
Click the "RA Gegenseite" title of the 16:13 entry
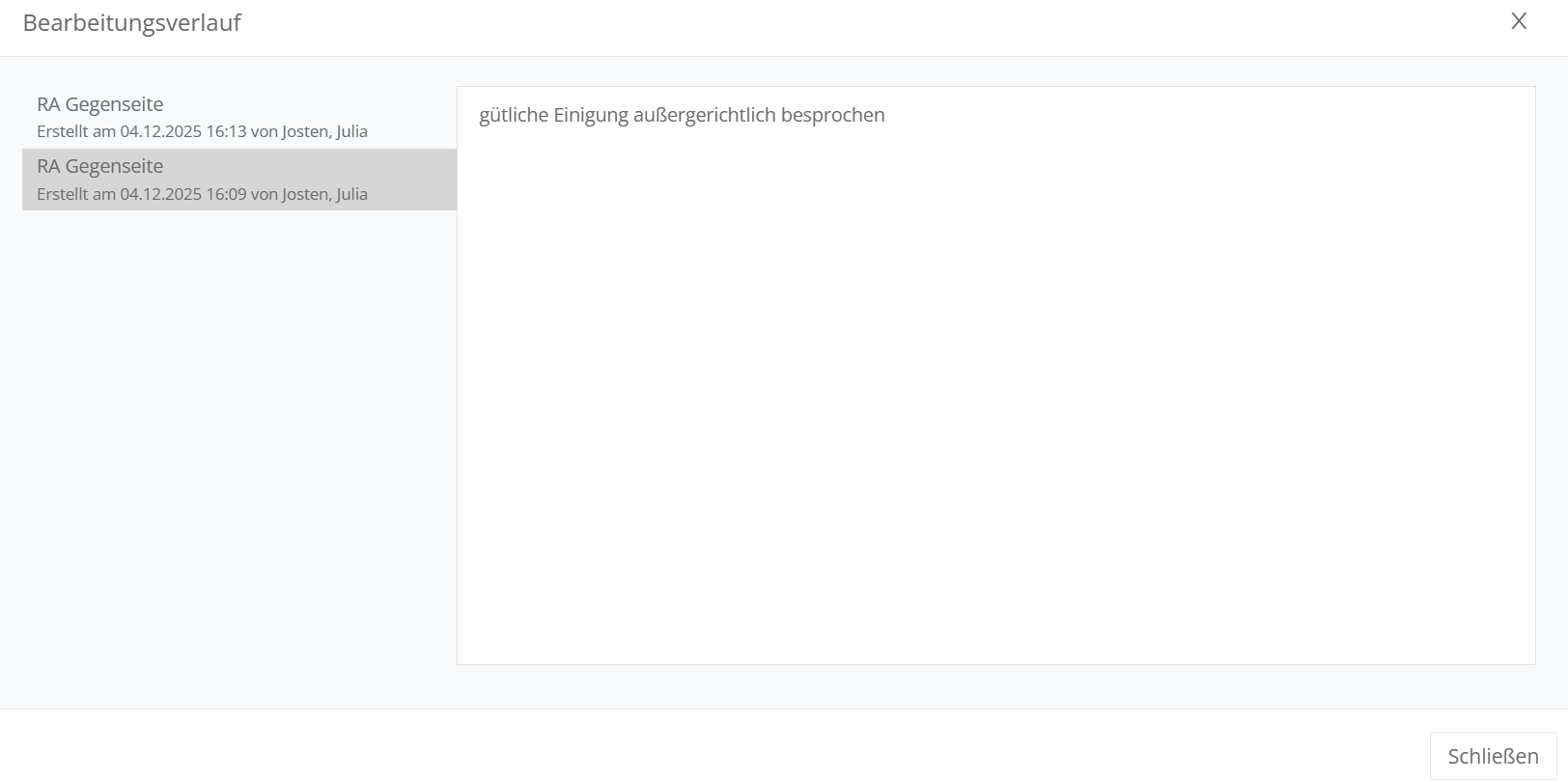100,104
